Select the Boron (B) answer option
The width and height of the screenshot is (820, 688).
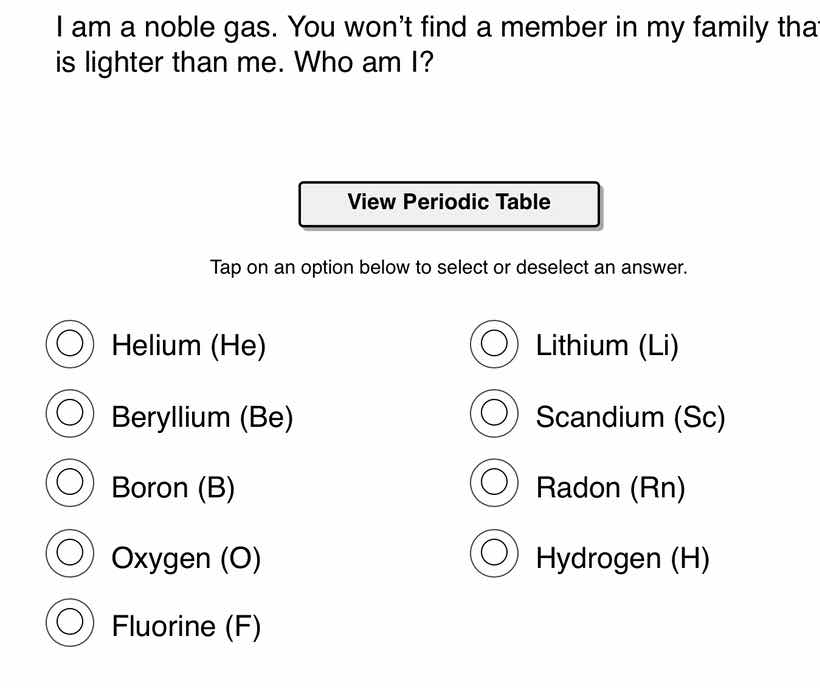tap(70, 486)
